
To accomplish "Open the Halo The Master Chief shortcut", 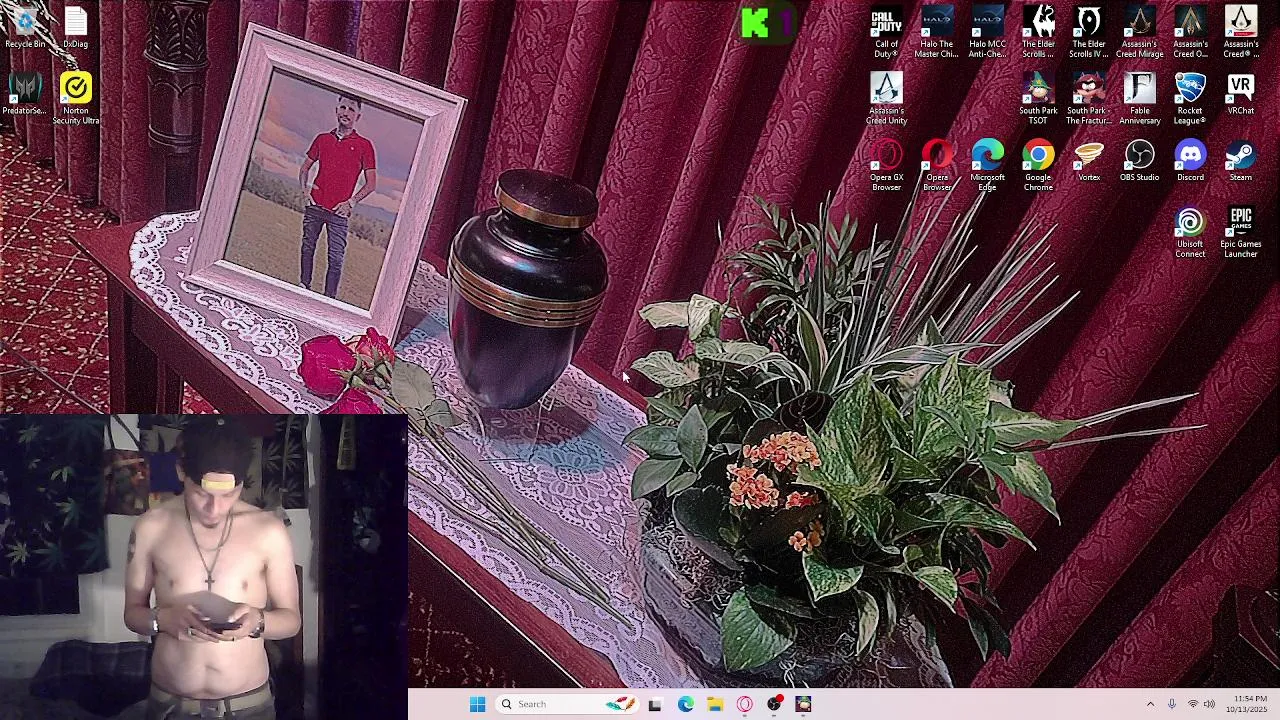I will (937, 32).
